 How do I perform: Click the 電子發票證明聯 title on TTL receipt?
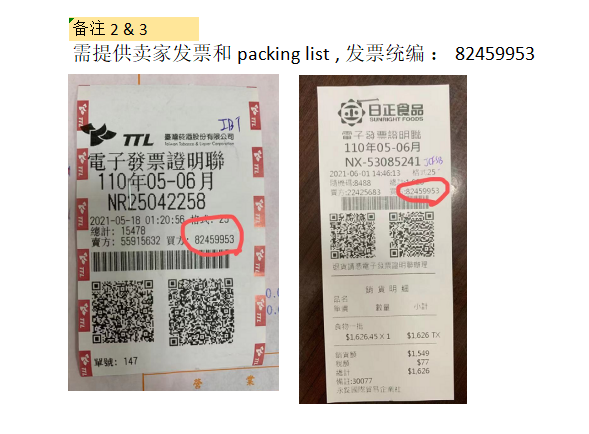pos(156,162)
